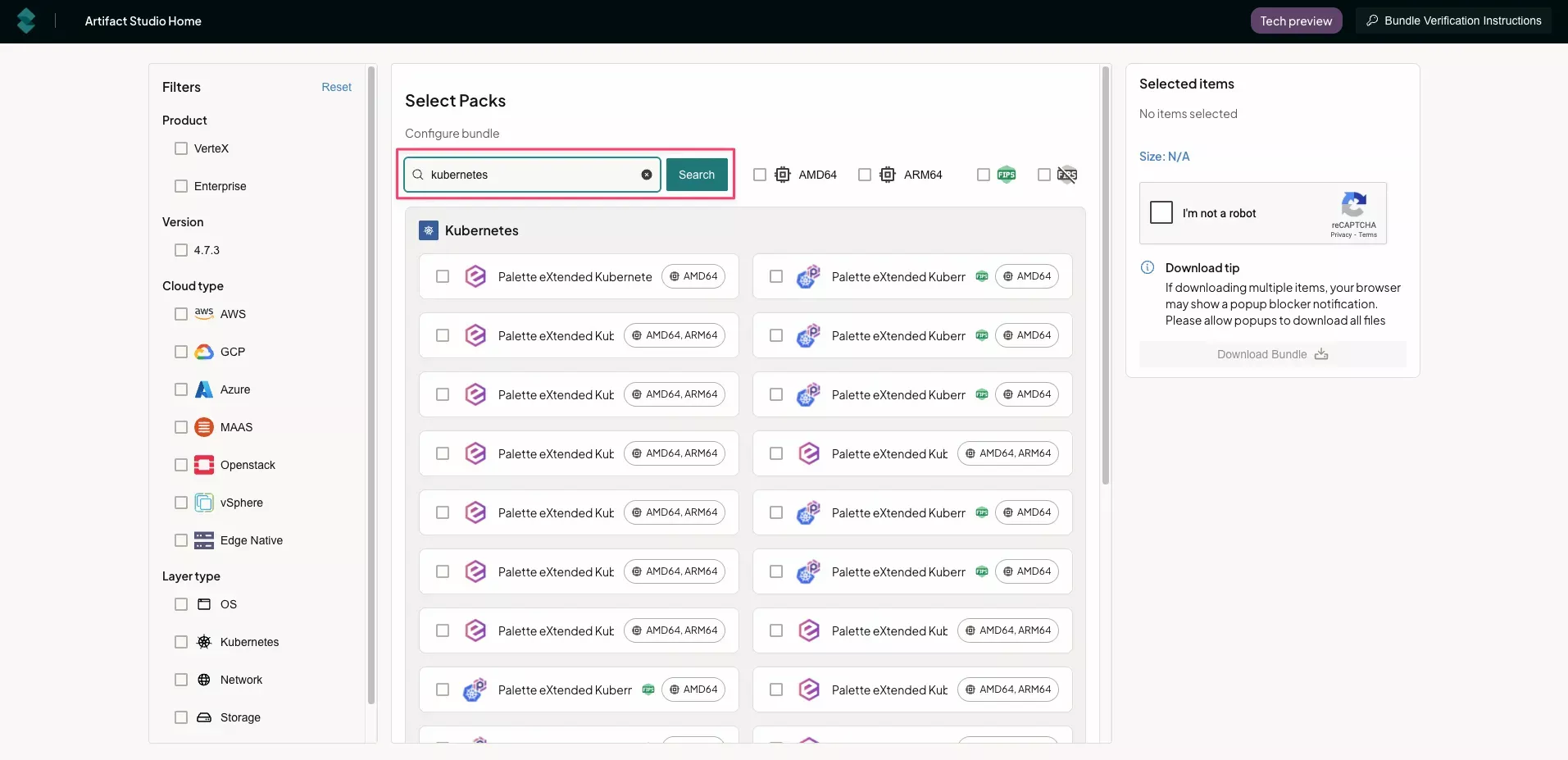Select the first Palette eXtended Kubernetes pack checkbox
The width and height of the screenshot is (1568, 760).
point(442,276)
